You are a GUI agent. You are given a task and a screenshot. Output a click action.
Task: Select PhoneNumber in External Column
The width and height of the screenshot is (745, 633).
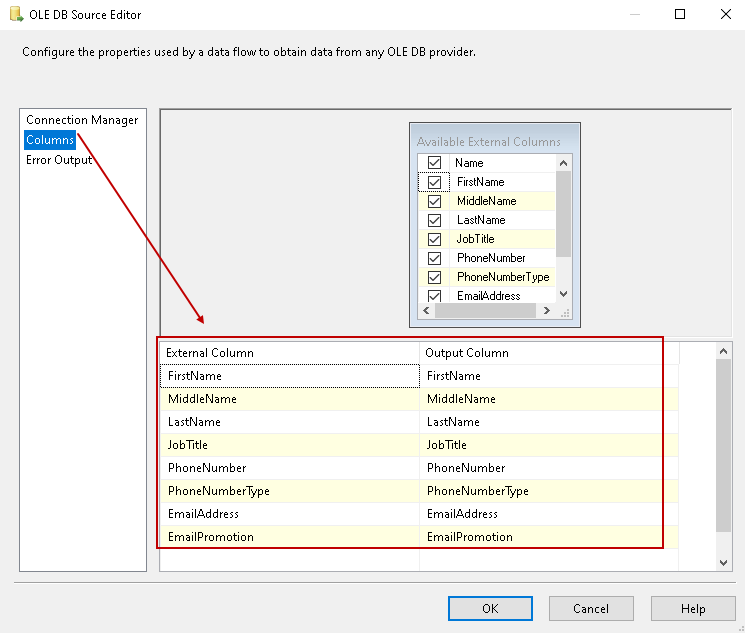290,468
